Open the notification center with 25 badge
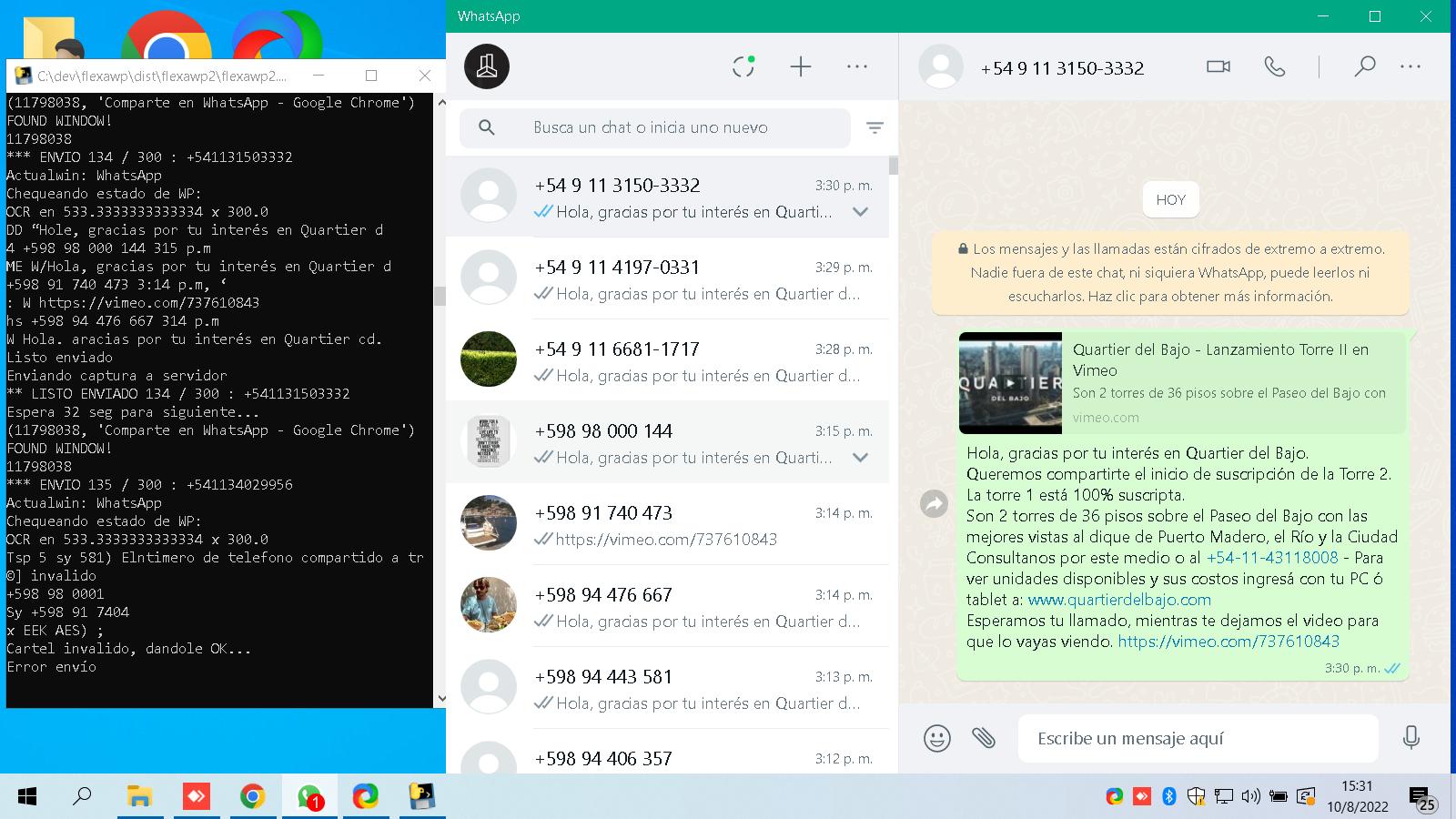This screenshot has width=1456, height=819. [1422, 800]
